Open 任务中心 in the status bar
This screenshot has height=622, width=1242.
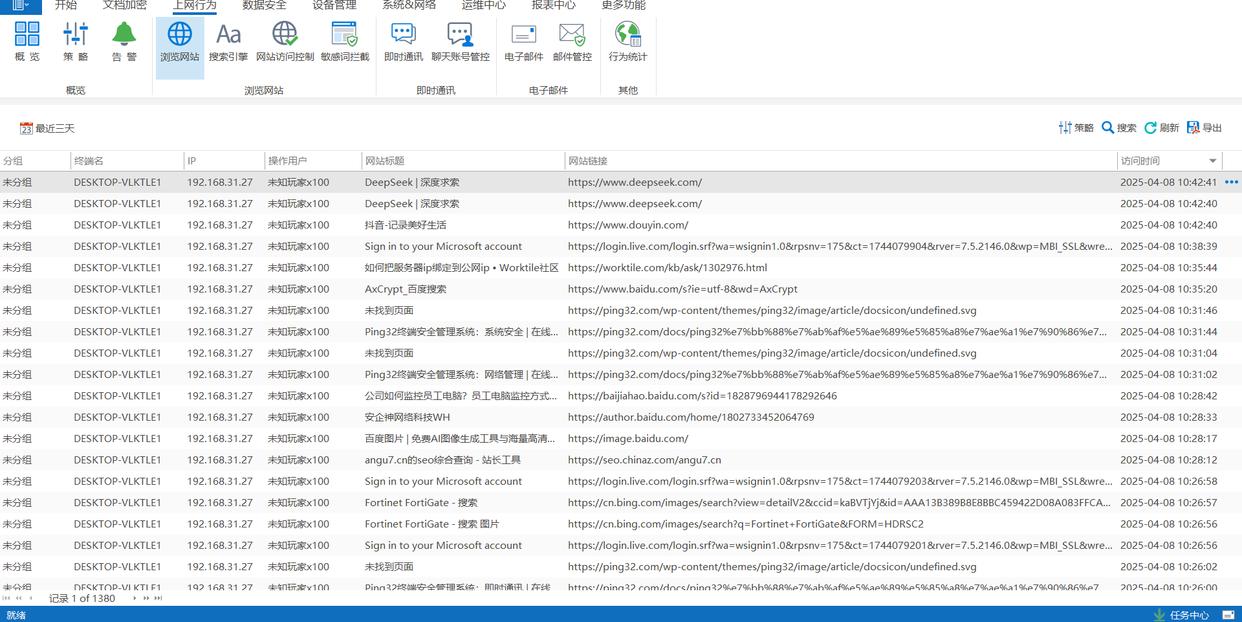[1181, 615]
